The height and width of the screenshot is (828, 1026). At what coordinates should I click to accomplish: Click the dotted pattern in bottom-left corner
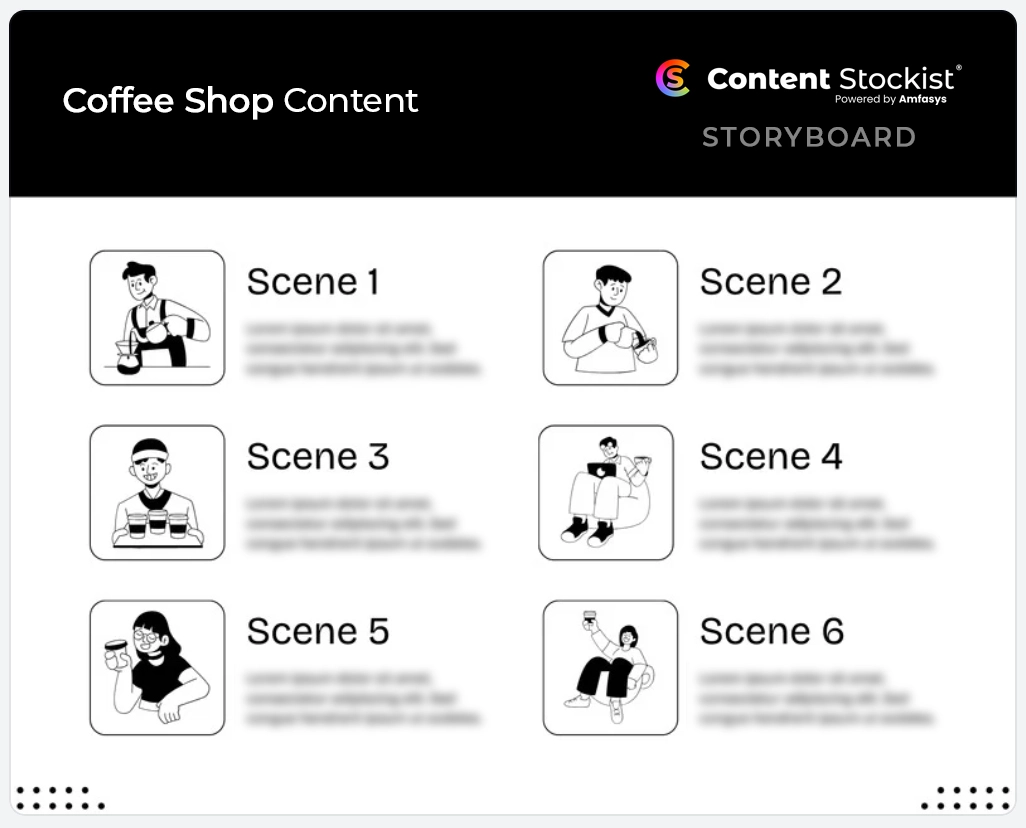coord(60,798)
